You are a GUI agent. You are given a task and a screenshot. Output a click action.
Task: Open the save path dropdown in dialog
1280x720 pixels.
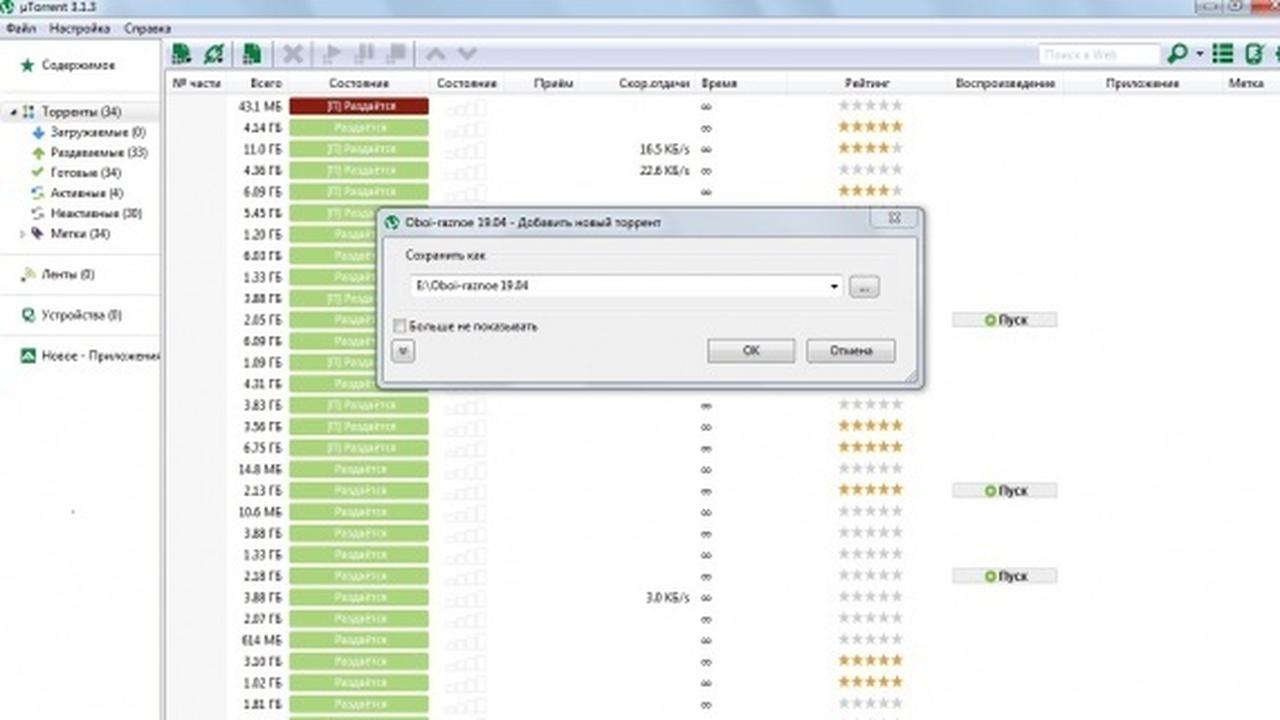point(834,287)
